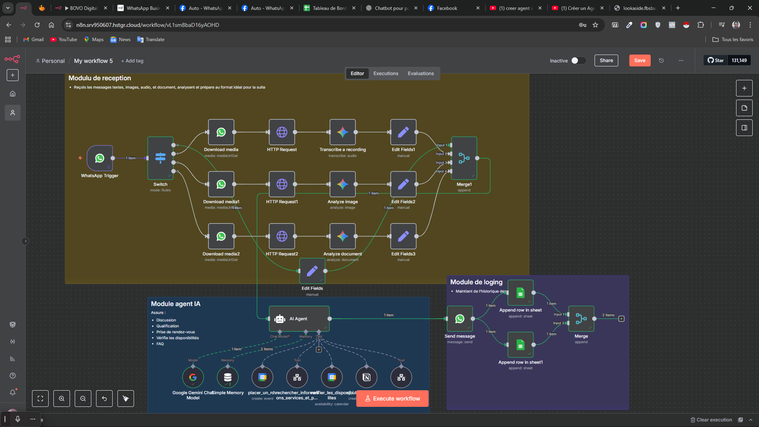Open the three-dot workflow options menu
This screenshot has height=427, width=759.
[x=681, y=60]
